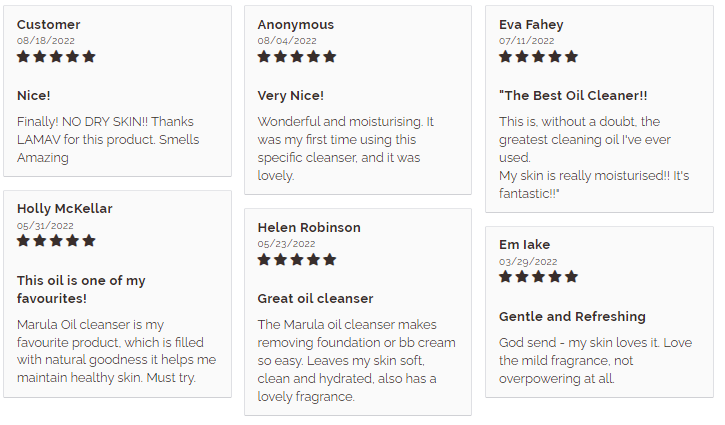The image size is (725, 425).
Task: Click the star rating on Anonymous's review
Action: point(297,57)
